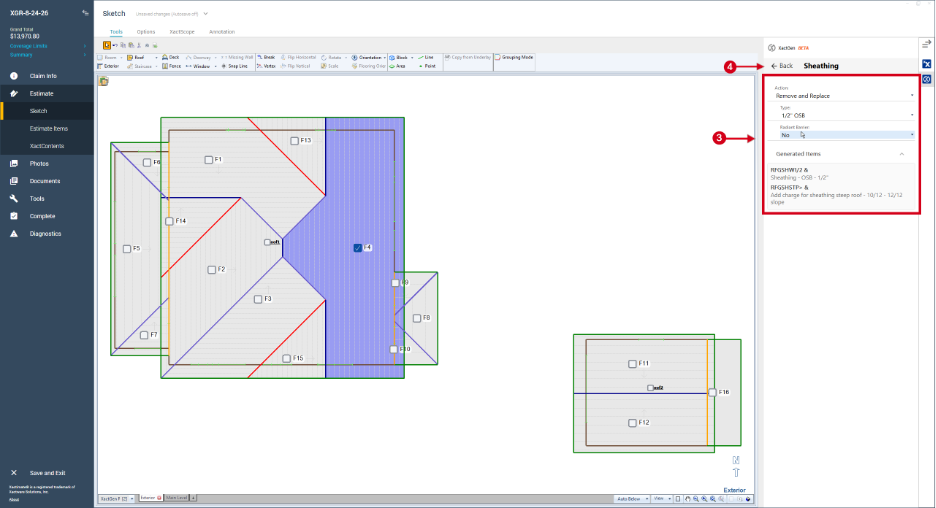Viewport: 936px width, 508px height.
Task: Uncheck the F4 roof face checkbox
Action: click(x=358, y=248)
